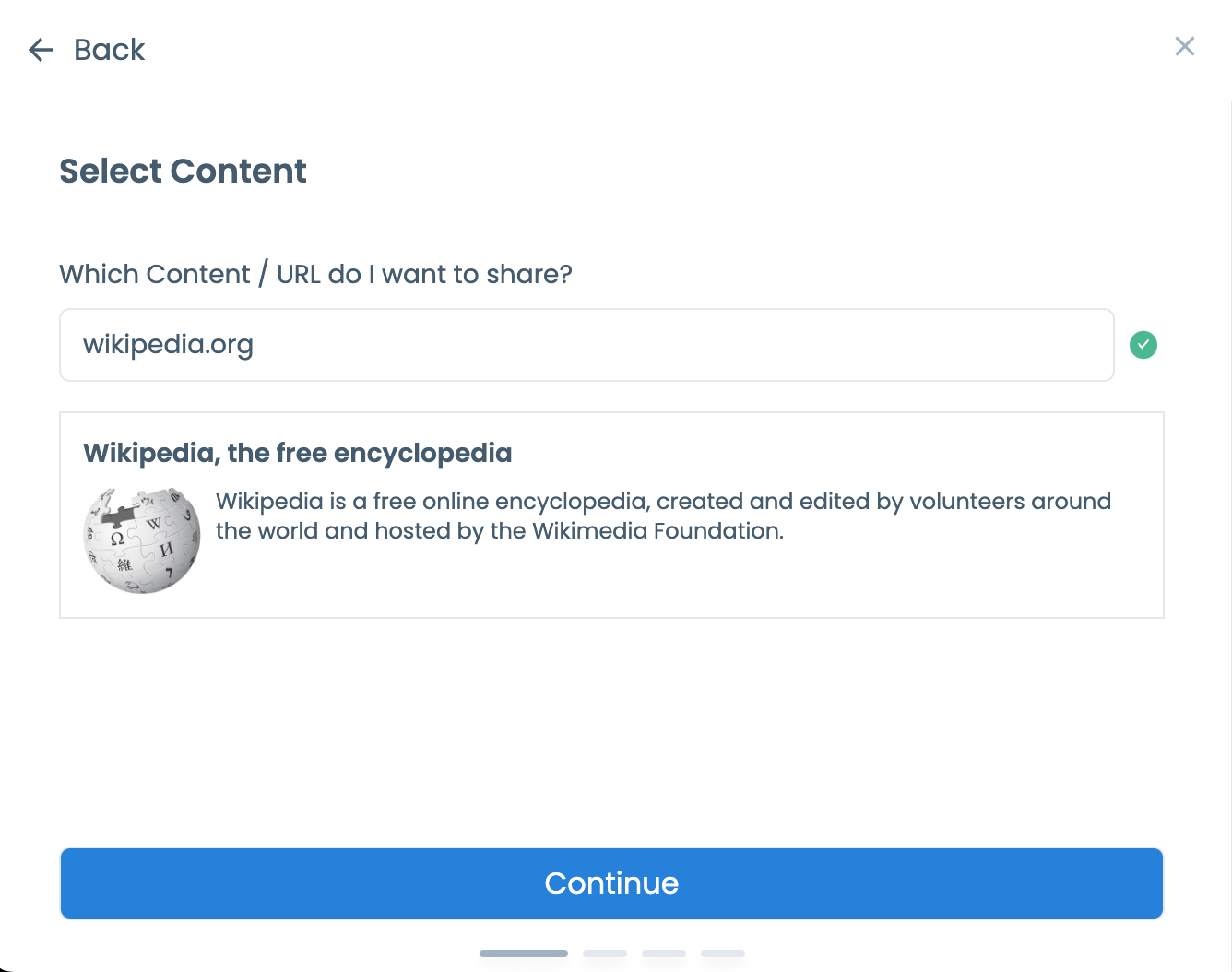Viewport: 1232px width, 972px height.
Task: Jump to the fourth step indicator
Action: click(x=723, y=954)
